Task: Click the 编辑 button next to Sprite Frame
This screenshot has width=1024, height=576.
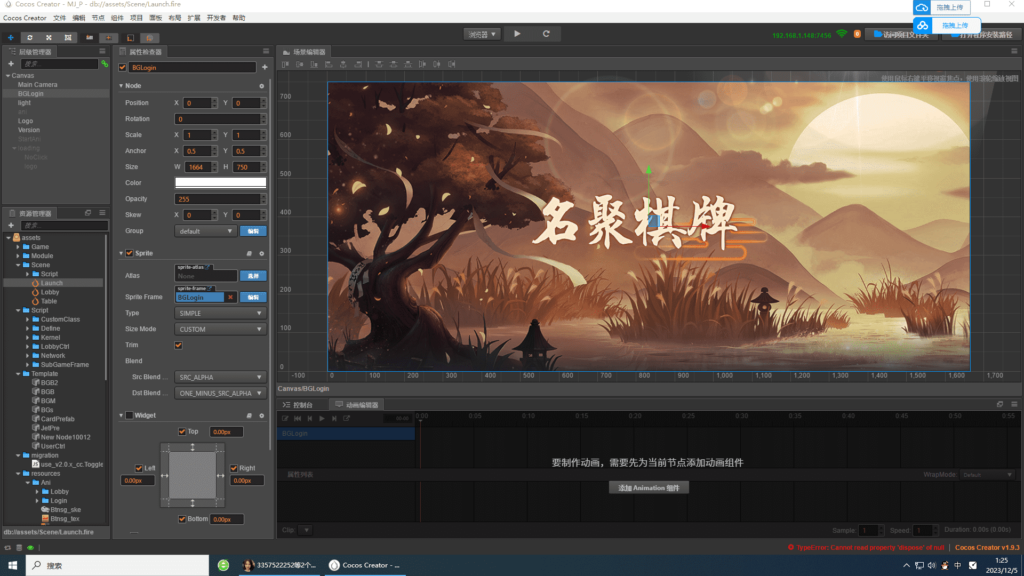Action: (253, 297)
